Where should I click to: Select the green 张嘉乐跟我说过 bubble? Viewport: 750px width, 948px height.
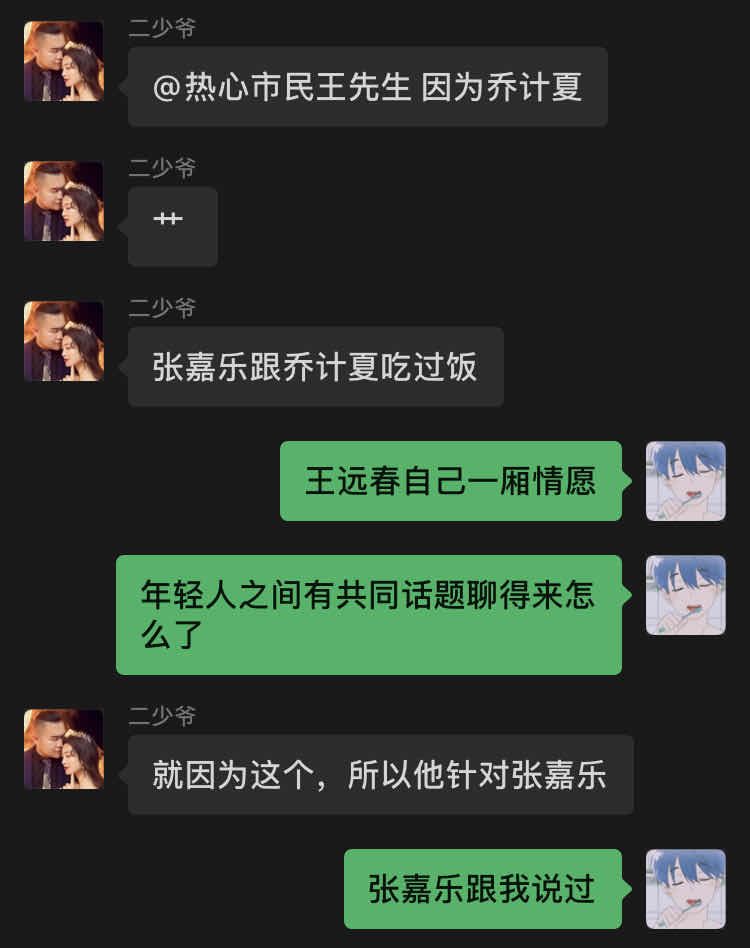click(483, 889)
